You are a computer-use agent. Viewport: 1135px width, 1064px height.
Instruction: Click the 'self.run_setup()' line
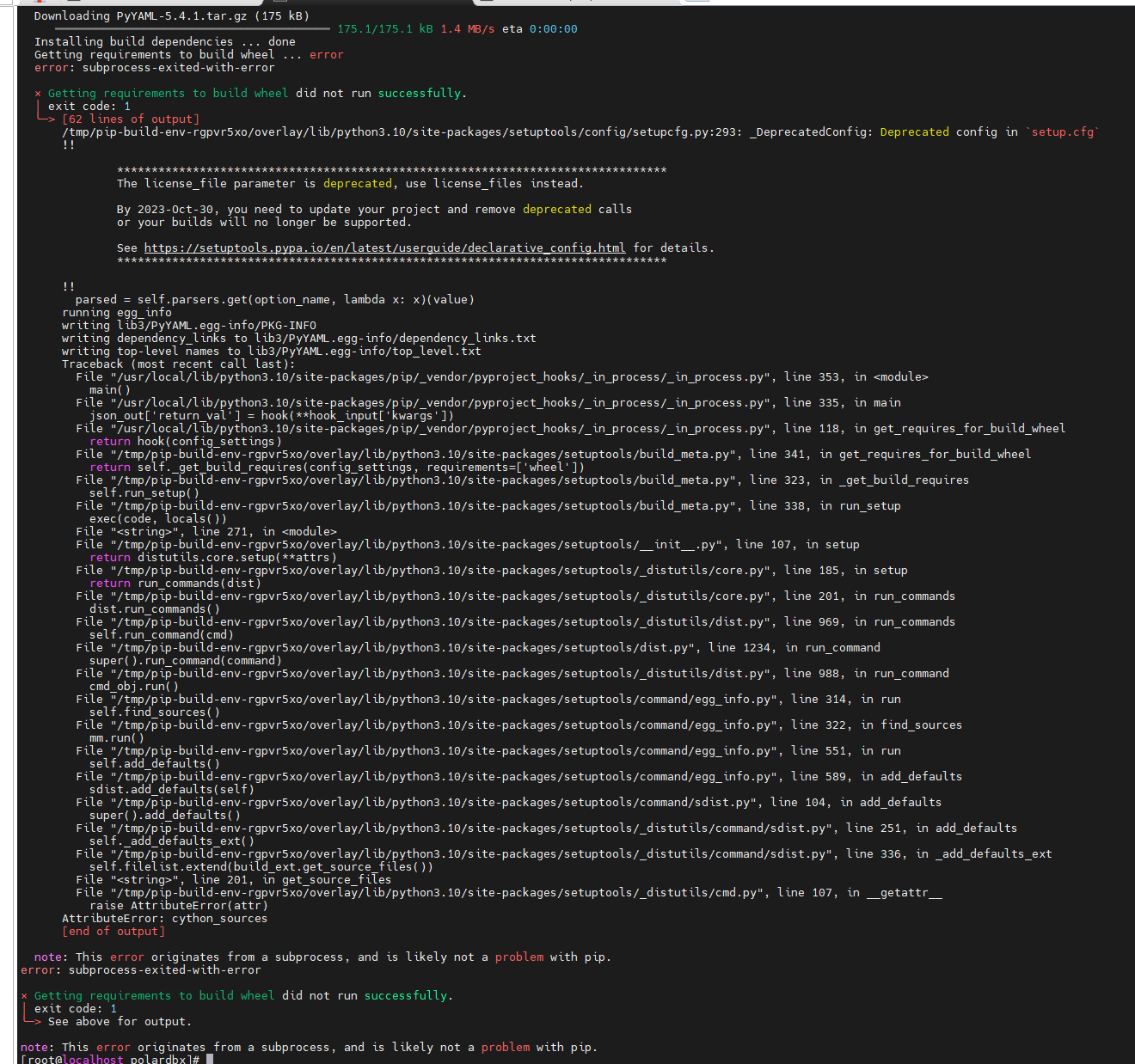tap(144, 493)
